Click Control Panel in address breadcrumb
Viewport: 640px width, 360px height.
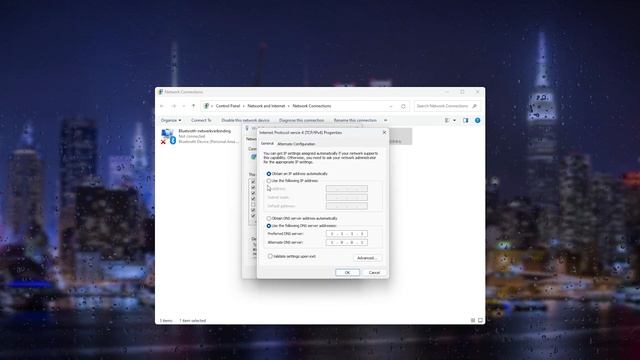[x=228, y=106]
